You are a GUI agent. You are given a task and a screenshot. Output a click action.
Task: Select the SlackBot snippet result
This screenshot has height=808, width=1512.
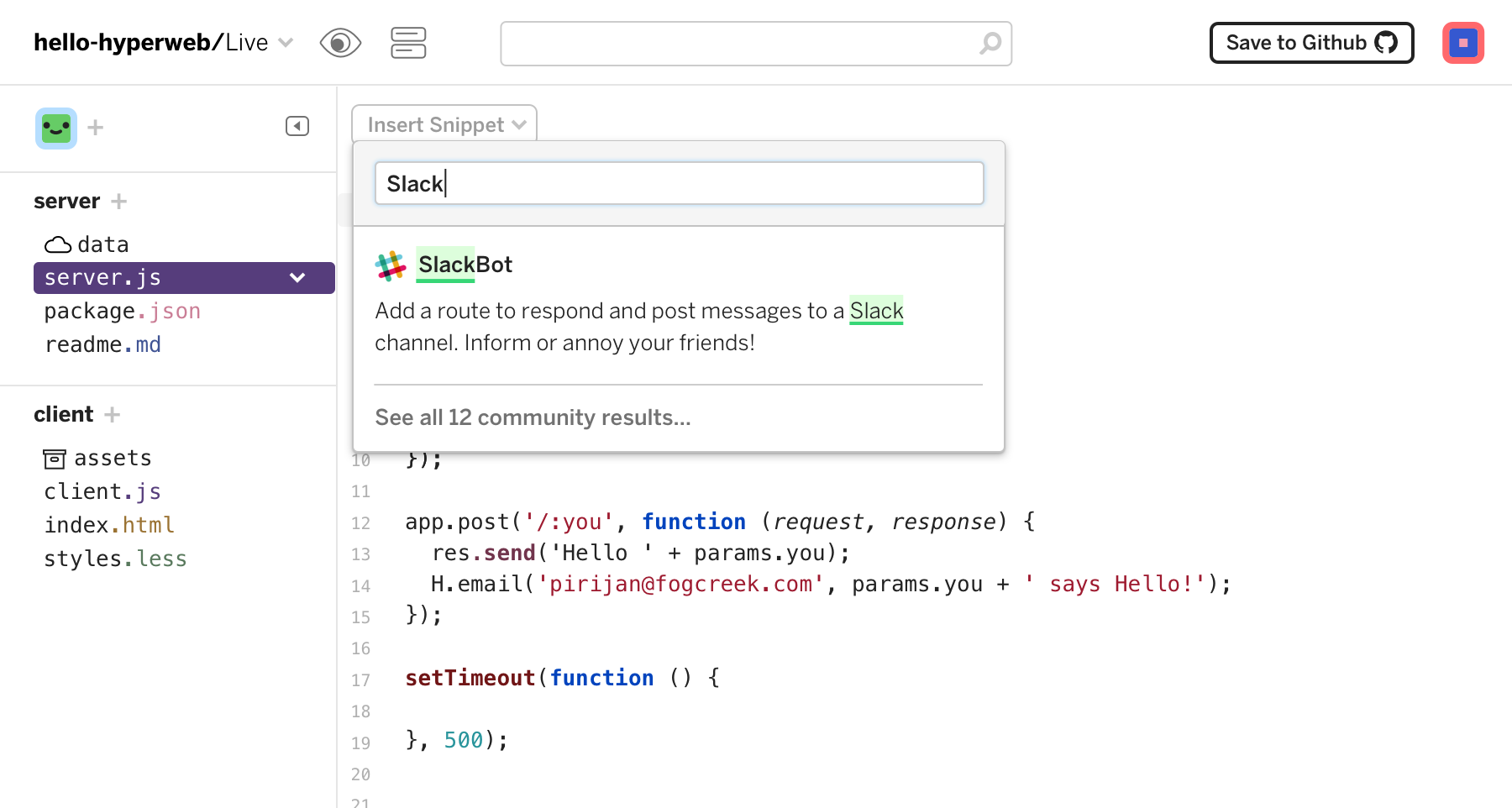(465, 265)
